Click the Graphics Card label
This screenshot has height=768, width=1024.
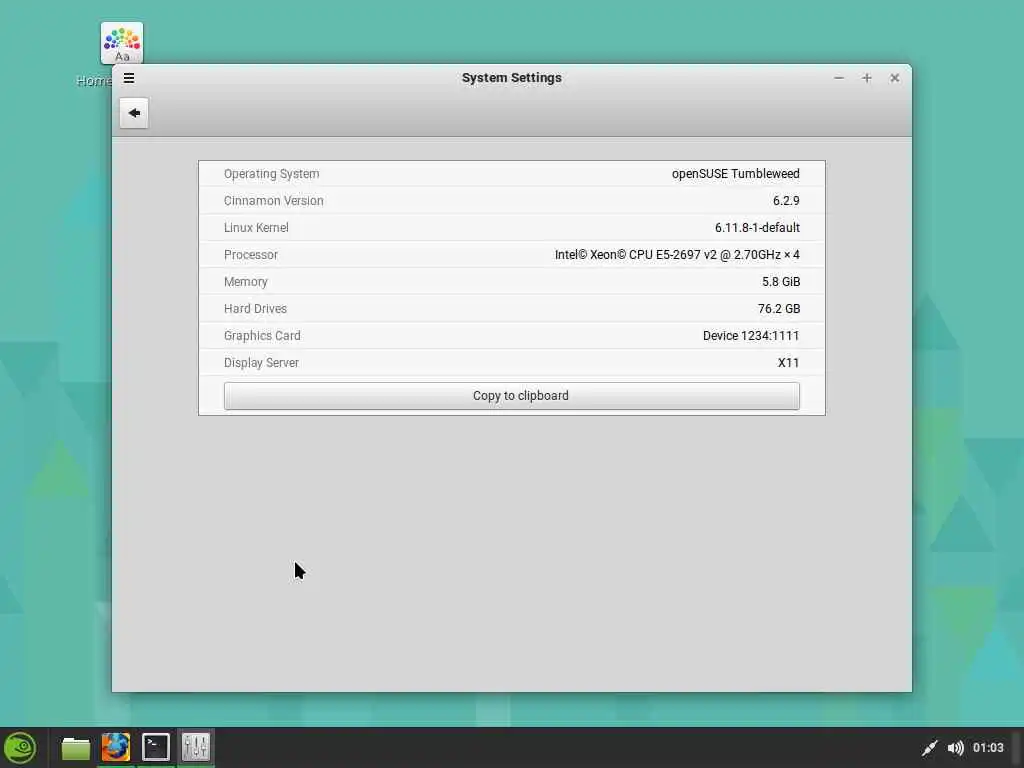pos(262,336)
